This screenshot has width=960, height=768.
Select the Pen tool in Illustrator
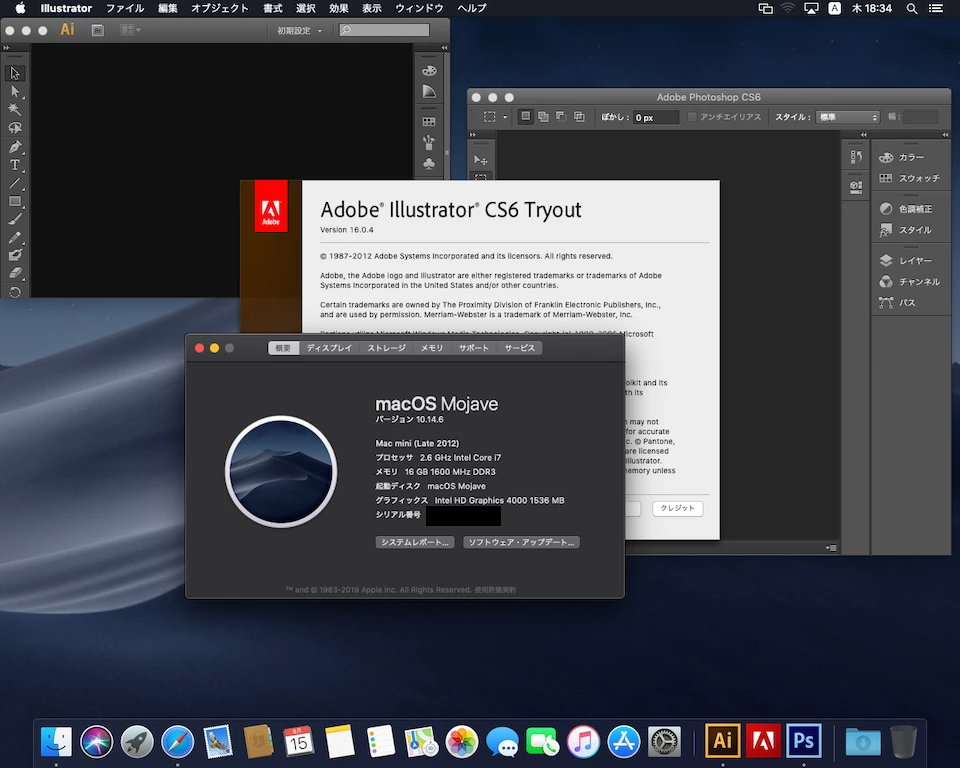tap(15, 146)
